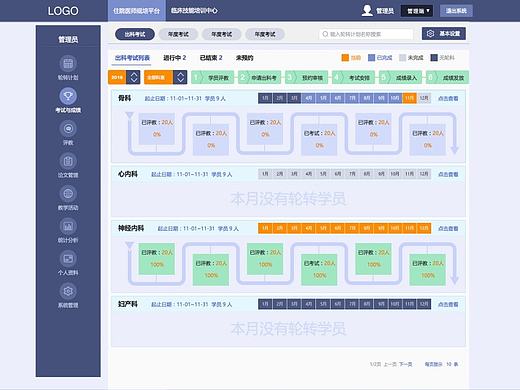The width and height of the screenshot is (520, 390).
Task: Open 统计分析 chart icon
Action: 68,226
